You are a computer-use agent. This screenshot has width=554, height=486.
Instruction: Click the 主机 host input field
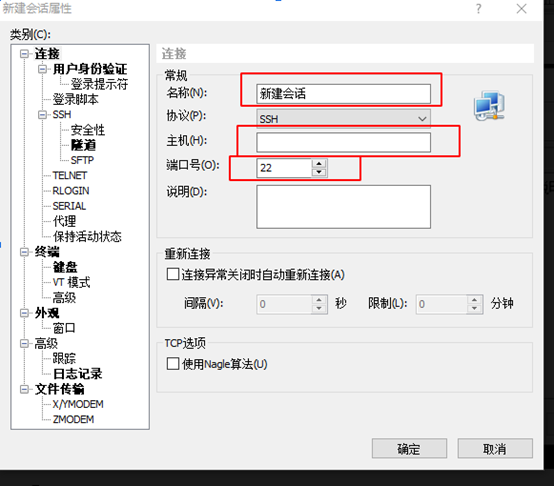pos(343,142)
